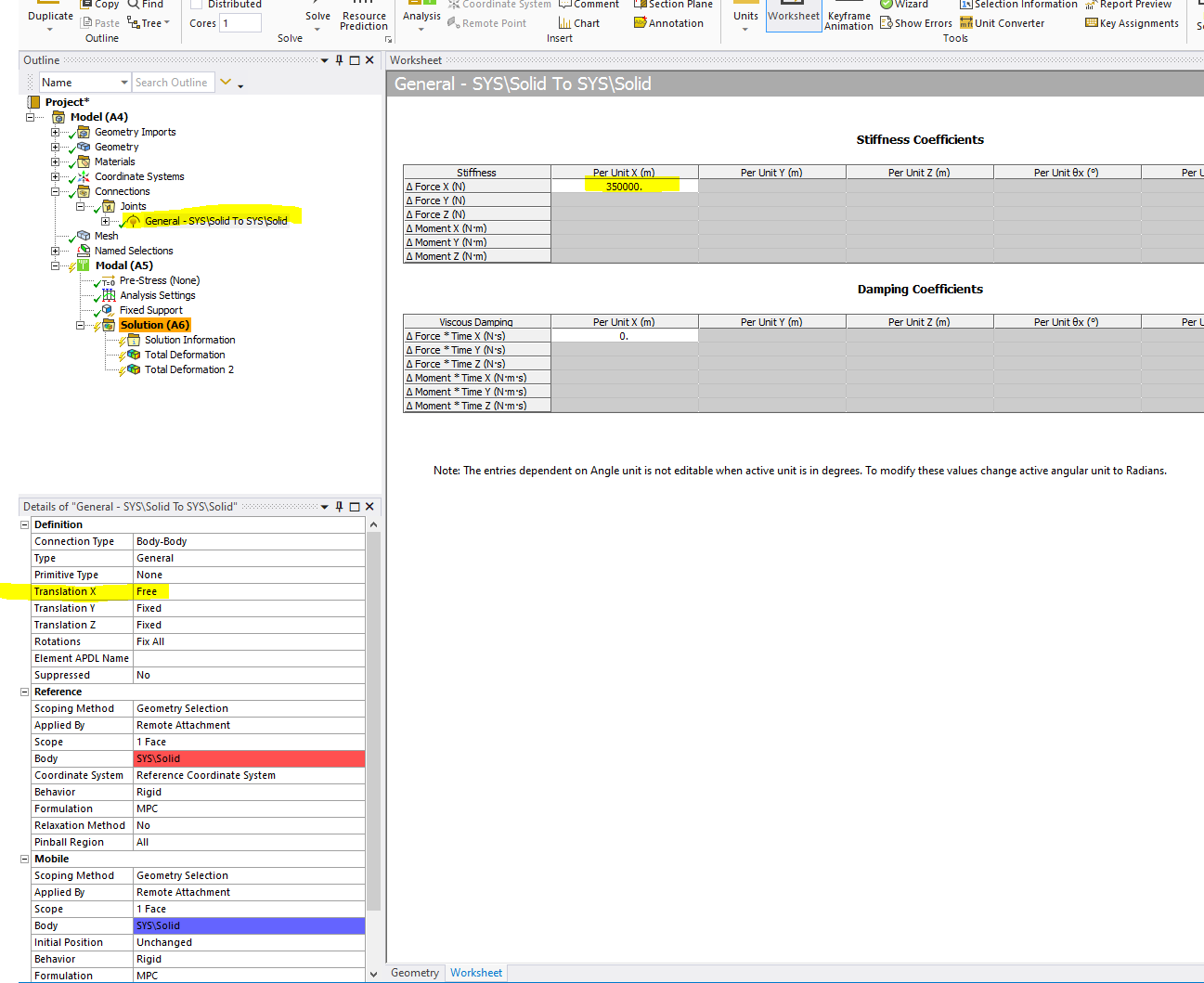Open the Solve dropdown arrow
The width and height of the screenshot is (1204, 983).
point(317,30)
